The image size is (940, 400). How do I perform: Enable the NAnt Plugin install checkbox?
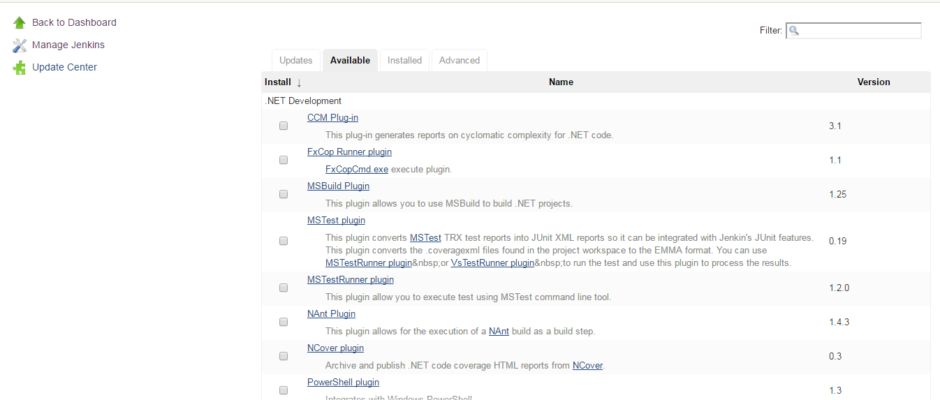click(283, 322)
